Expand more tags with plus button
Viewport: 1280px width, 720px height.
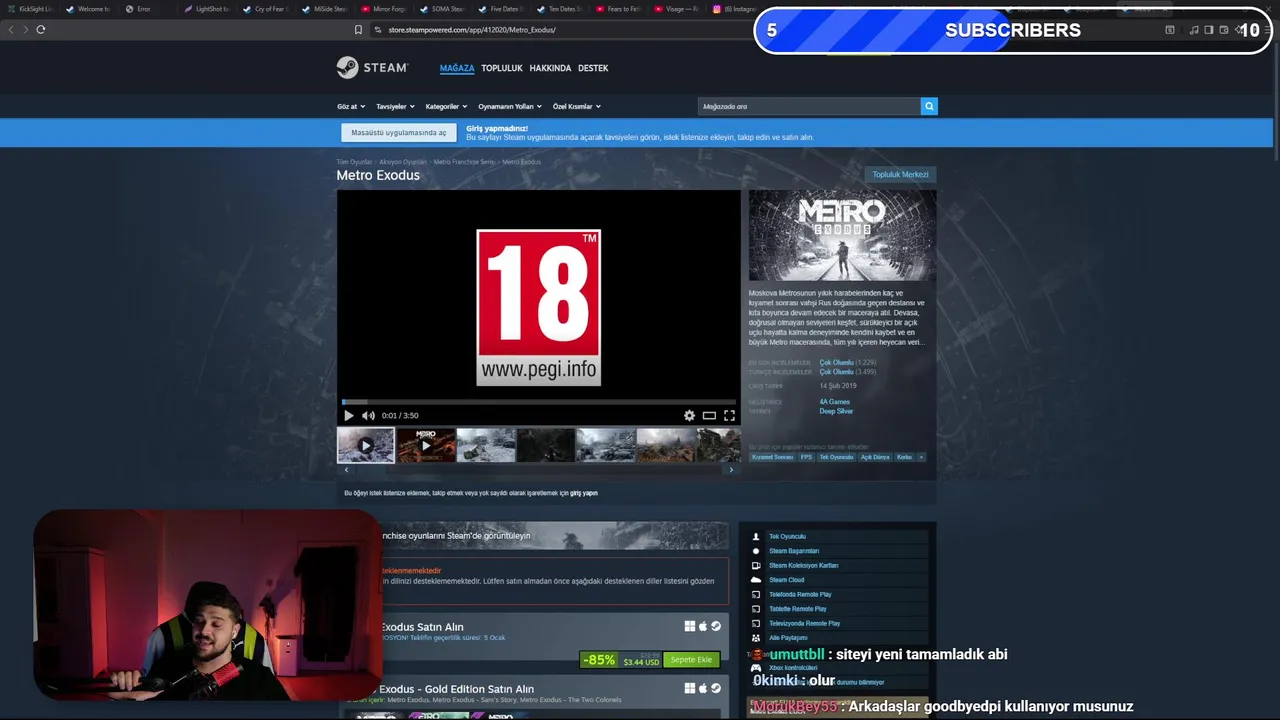pyautogui.click(x=921, y=457)
